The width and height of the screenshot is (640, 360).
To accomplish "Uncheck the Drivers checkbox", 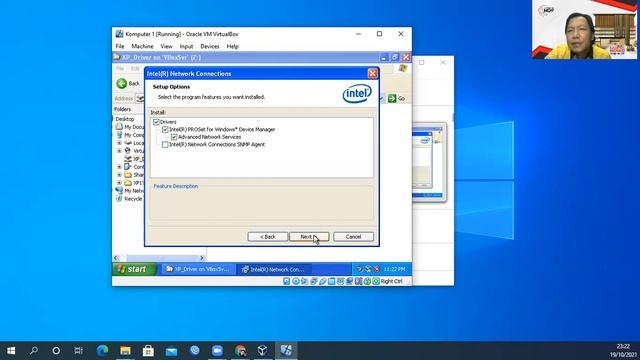I will (156, 122).
